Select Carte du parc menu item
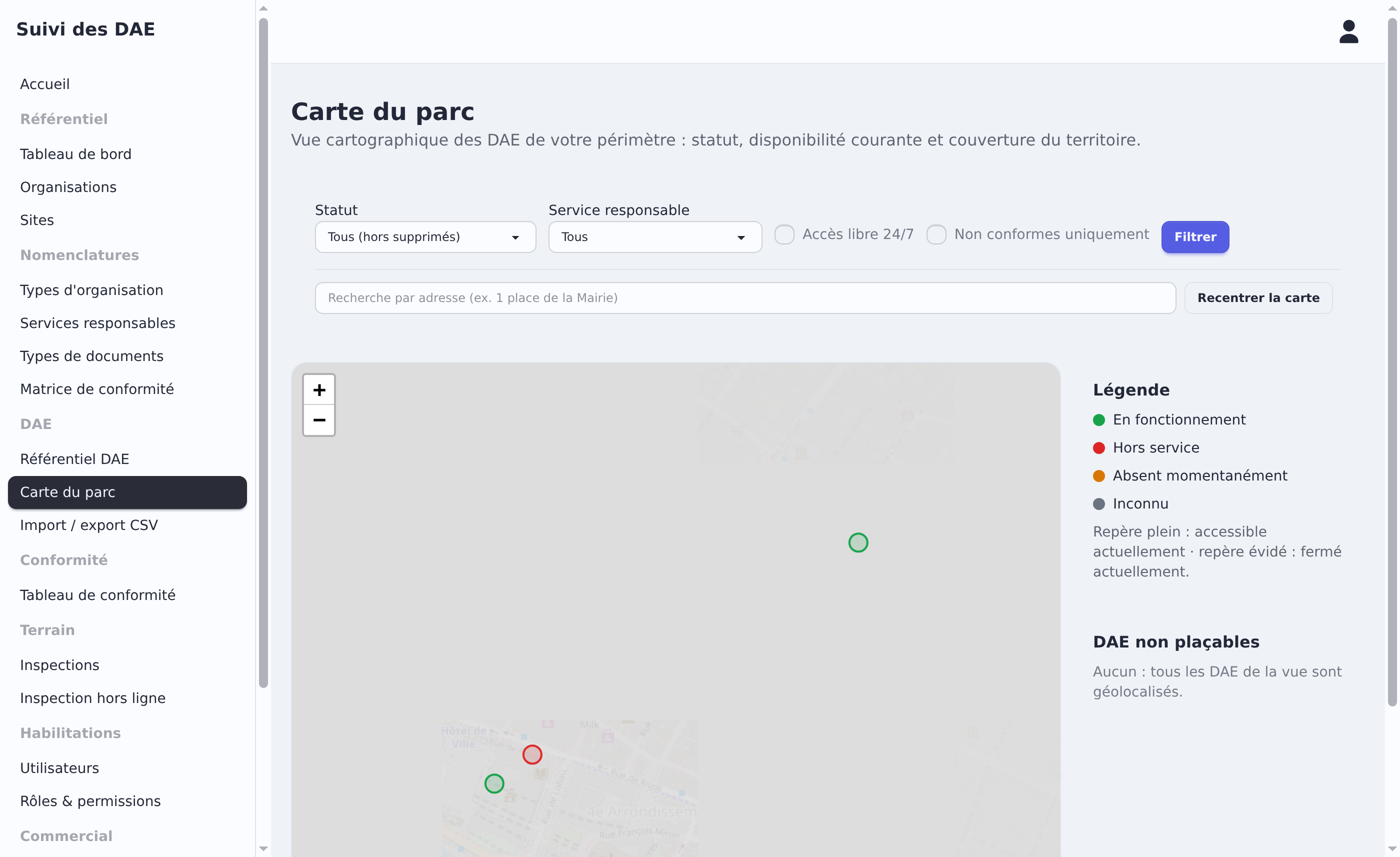The image size is (1400, 857). tap(127, 492)
